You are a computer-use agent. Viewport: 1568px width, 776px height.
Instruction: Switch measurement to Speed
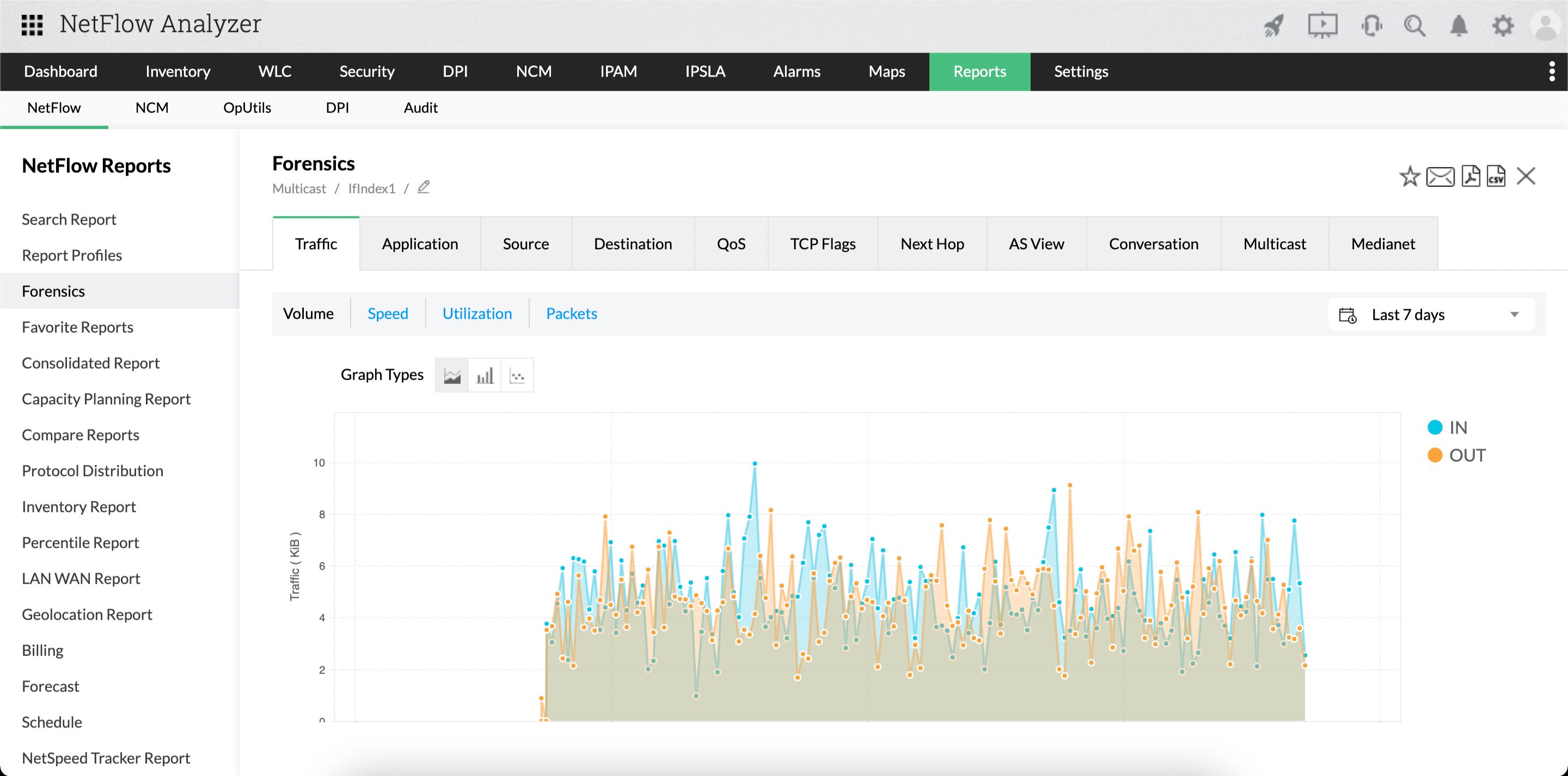388,313
